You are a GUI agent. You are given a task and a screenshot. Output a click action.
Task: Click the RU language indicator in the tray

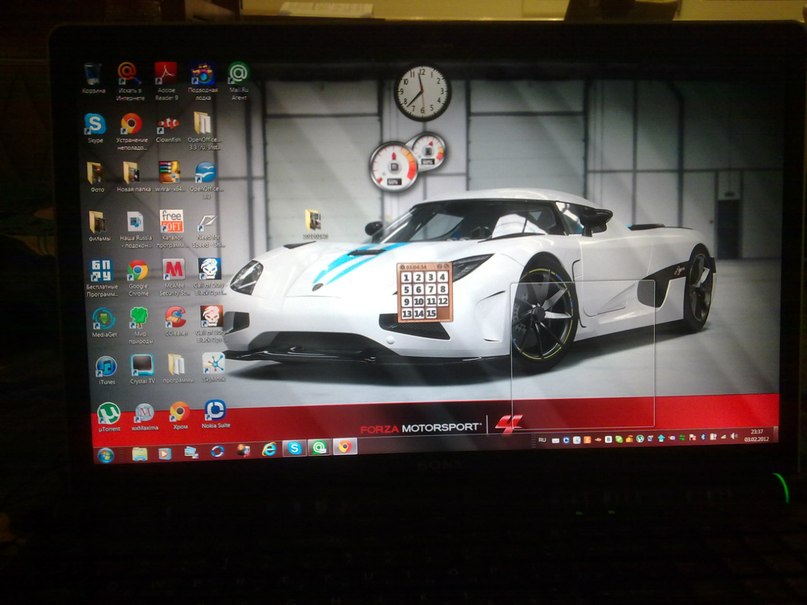tap(543, 439)
